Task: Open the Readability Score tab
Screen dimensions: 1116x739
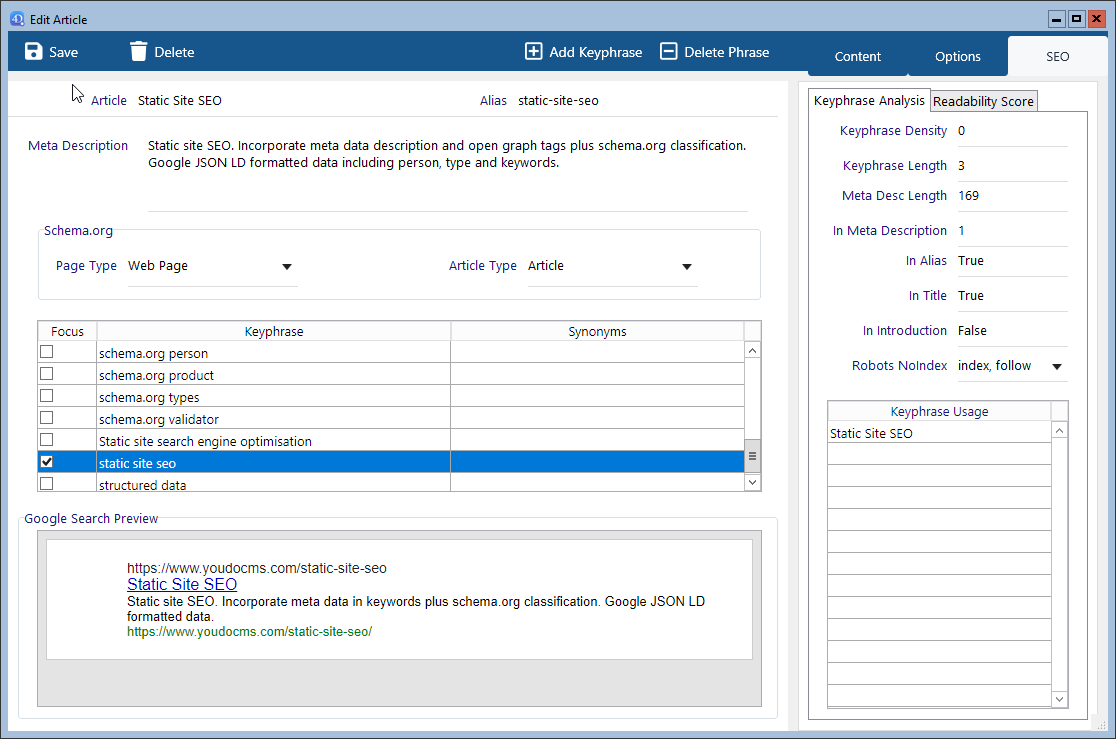Action: point(983,101)
